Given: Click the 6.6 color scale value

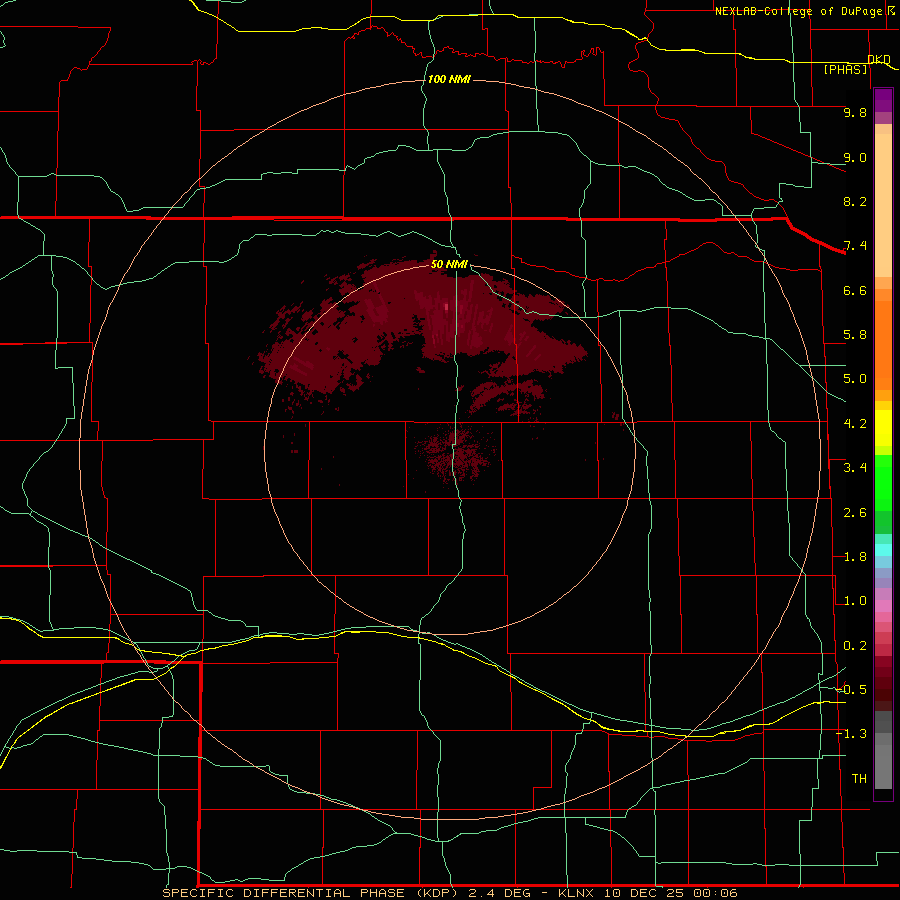Looking at the screenshot, I should click(855, 290).
